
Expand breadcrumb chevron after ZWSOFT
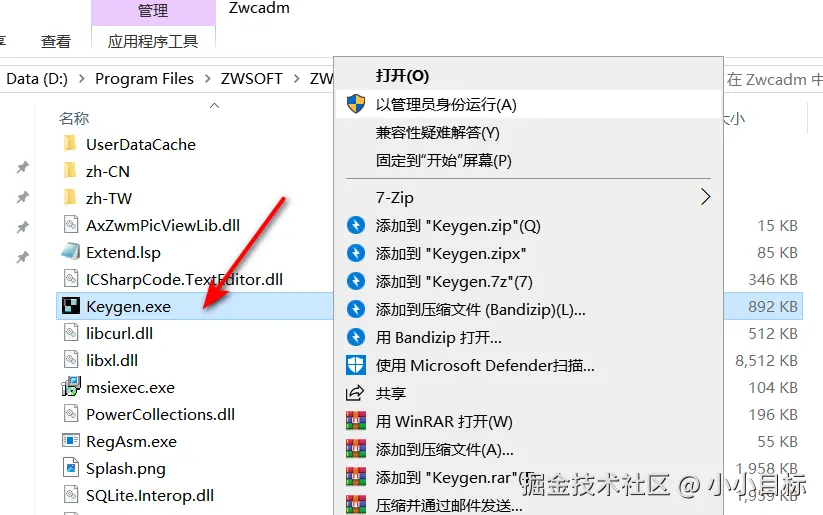coord(297,79)
